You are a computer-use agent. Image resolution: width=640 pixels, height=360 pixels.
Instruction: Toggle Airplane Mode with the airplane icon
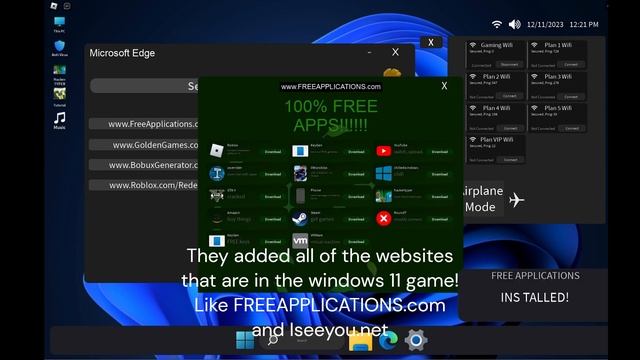coord(517,200)
